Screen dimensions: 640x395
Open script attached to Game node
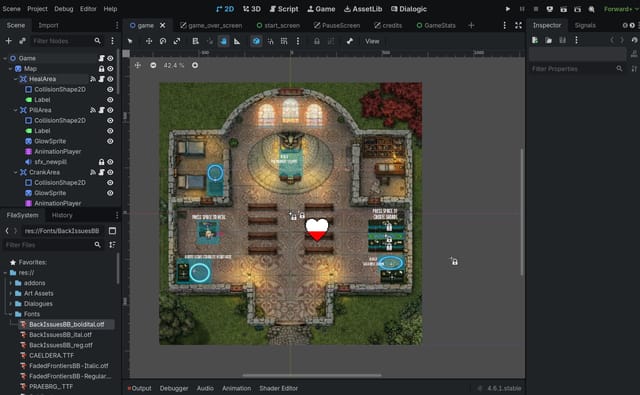click(x=101, y=58)
